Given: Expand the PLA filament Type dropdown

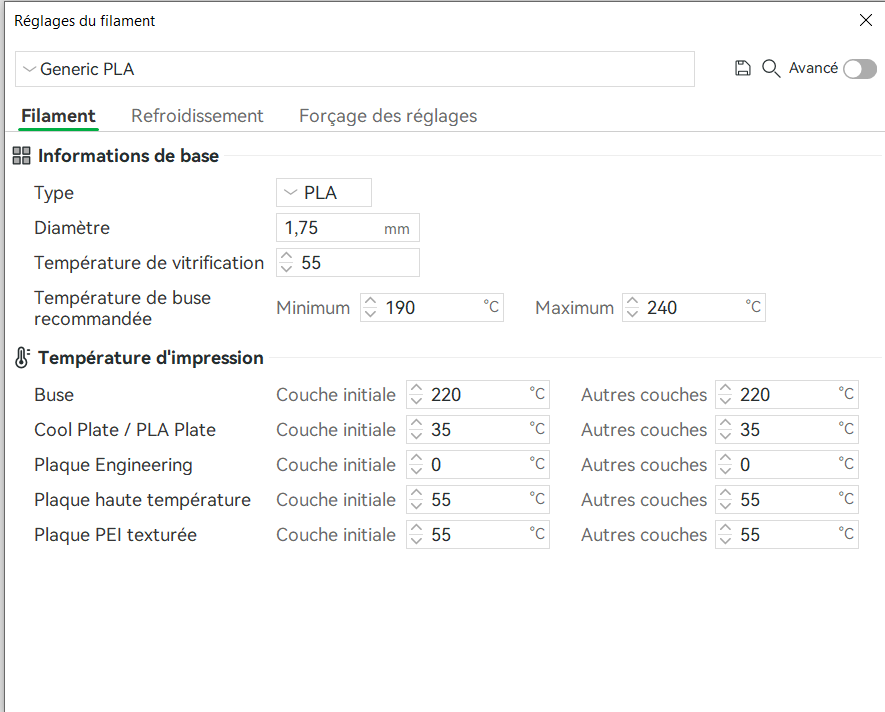Looking at the screenshot, I should coord(324,193).
